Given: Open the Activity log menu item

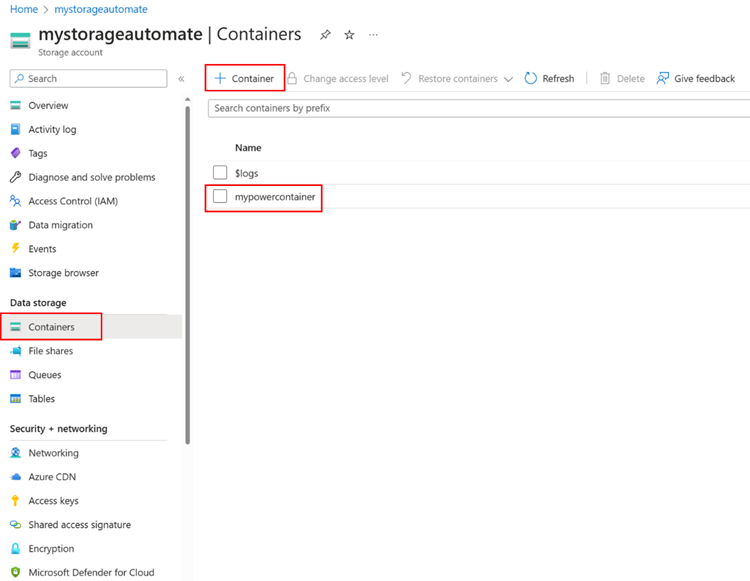Looking at the screenshot, I should click(x=52, y=129).
